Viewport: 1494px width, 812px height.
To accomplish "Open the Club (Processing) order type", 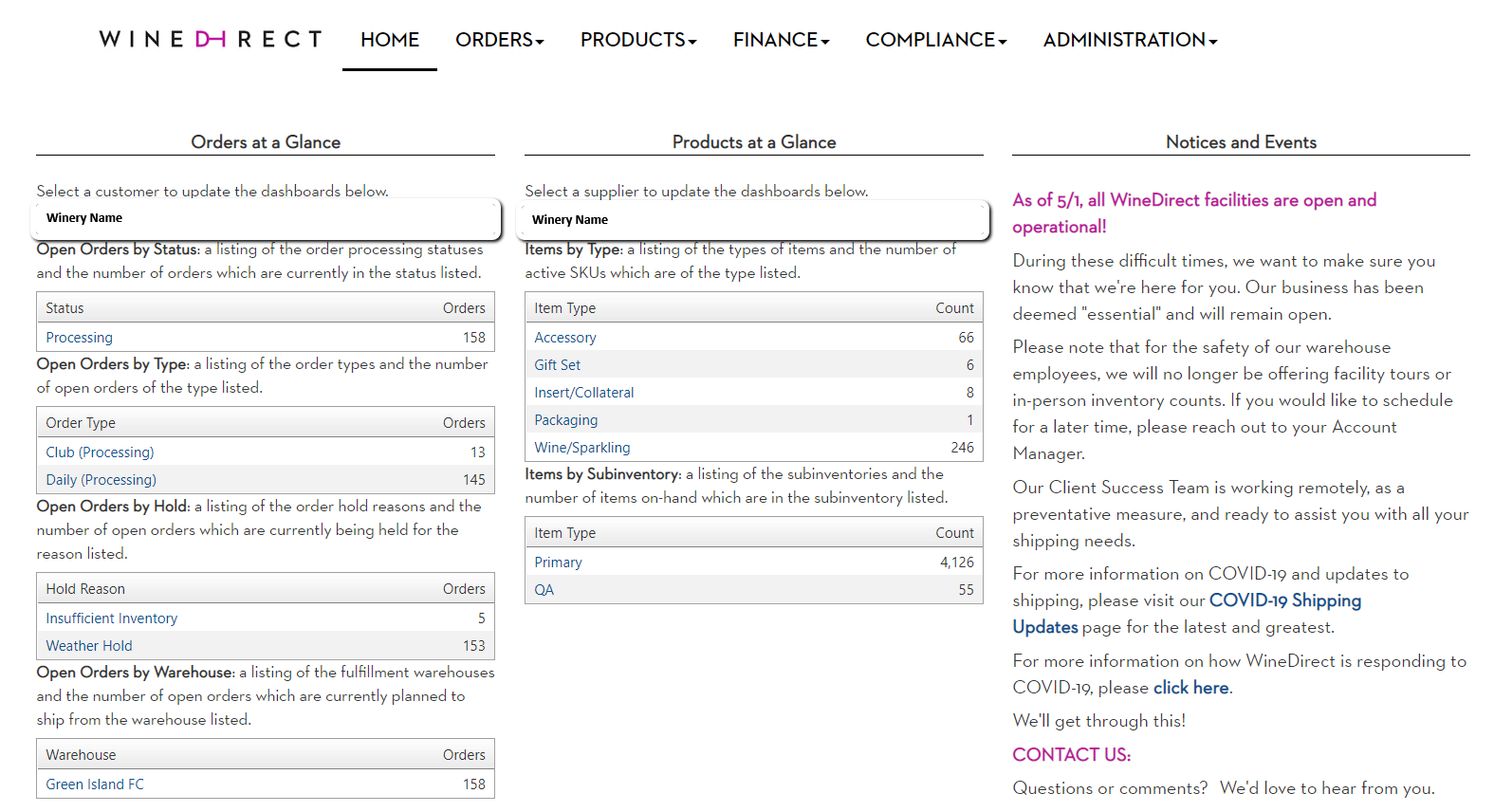I will pos(100,452).
